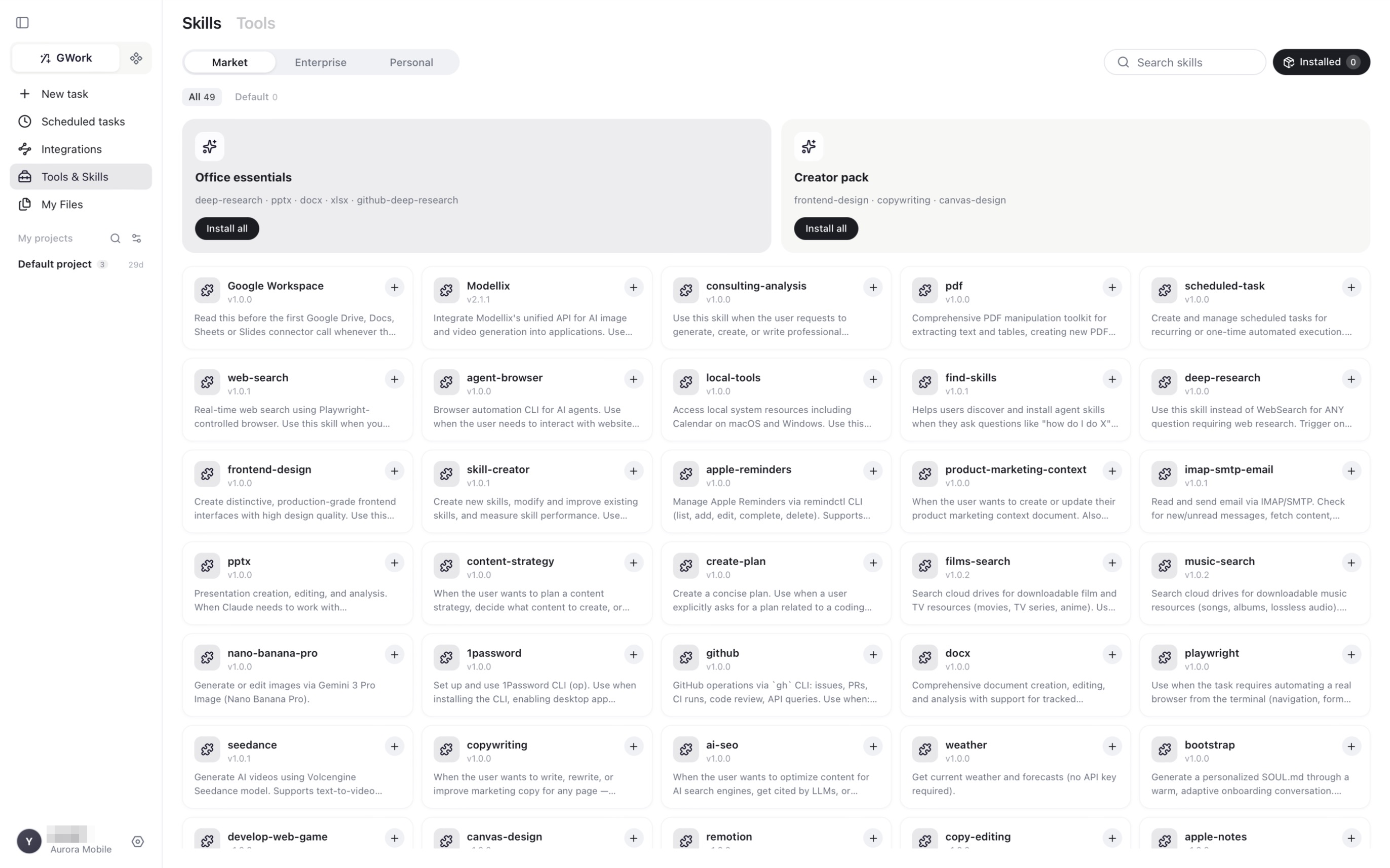This screenshot has height=868, width=1390.
Task: Open the Office essentials sparkle icon
Action: point(210,146)
